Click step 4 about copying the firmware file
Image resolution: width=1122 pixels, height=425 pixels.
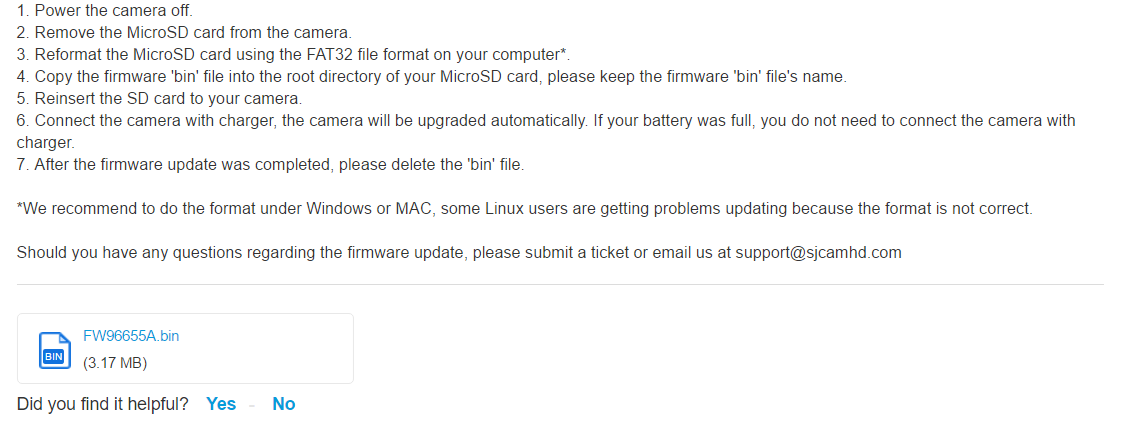[430, 76]
